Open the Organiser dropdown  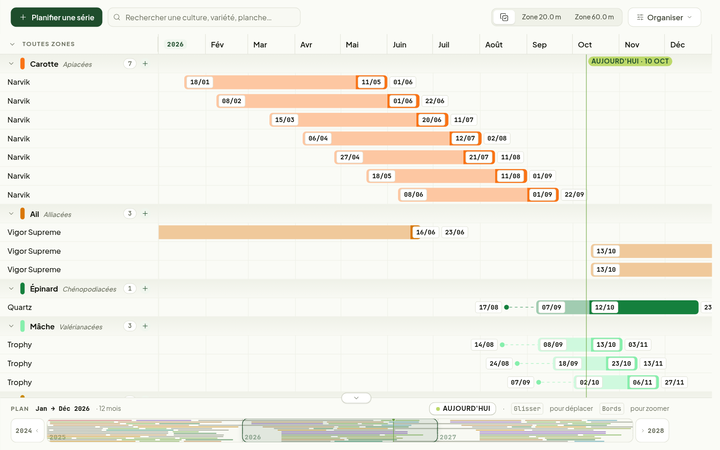664,17
